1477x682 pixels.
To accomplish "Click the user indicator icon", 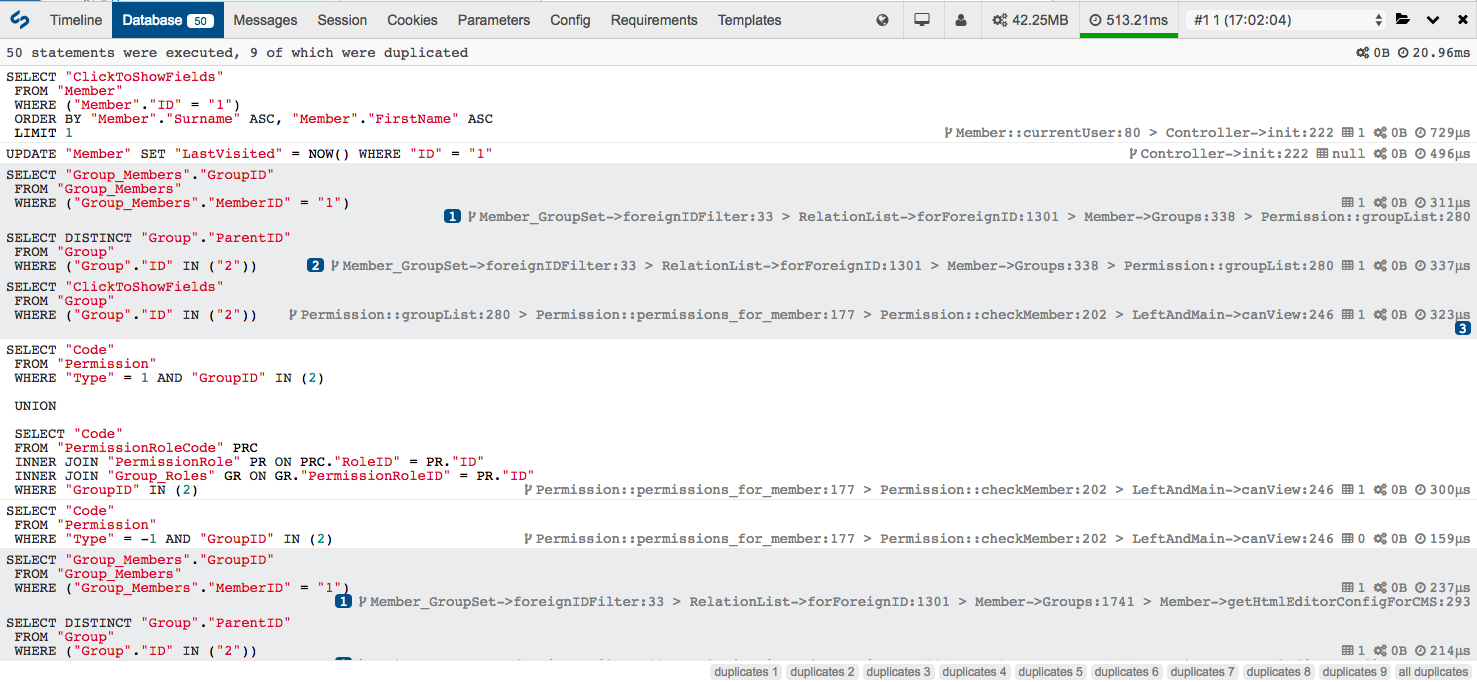I will coord(961,20).
